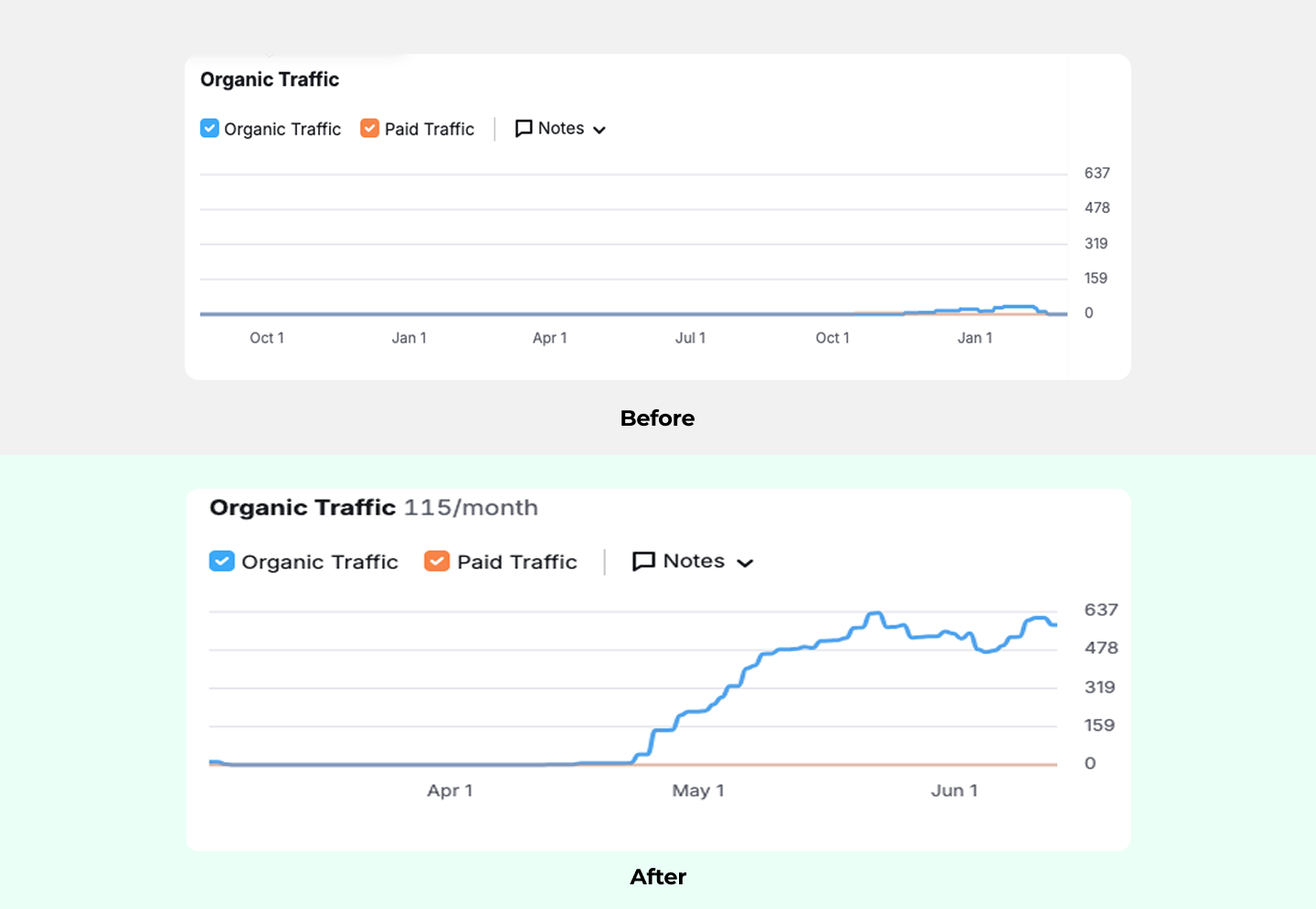Uncheck the Organic Traffic checkbox on the Before chart
This screenshot has width=1316, height=909.
click(209, 128)
